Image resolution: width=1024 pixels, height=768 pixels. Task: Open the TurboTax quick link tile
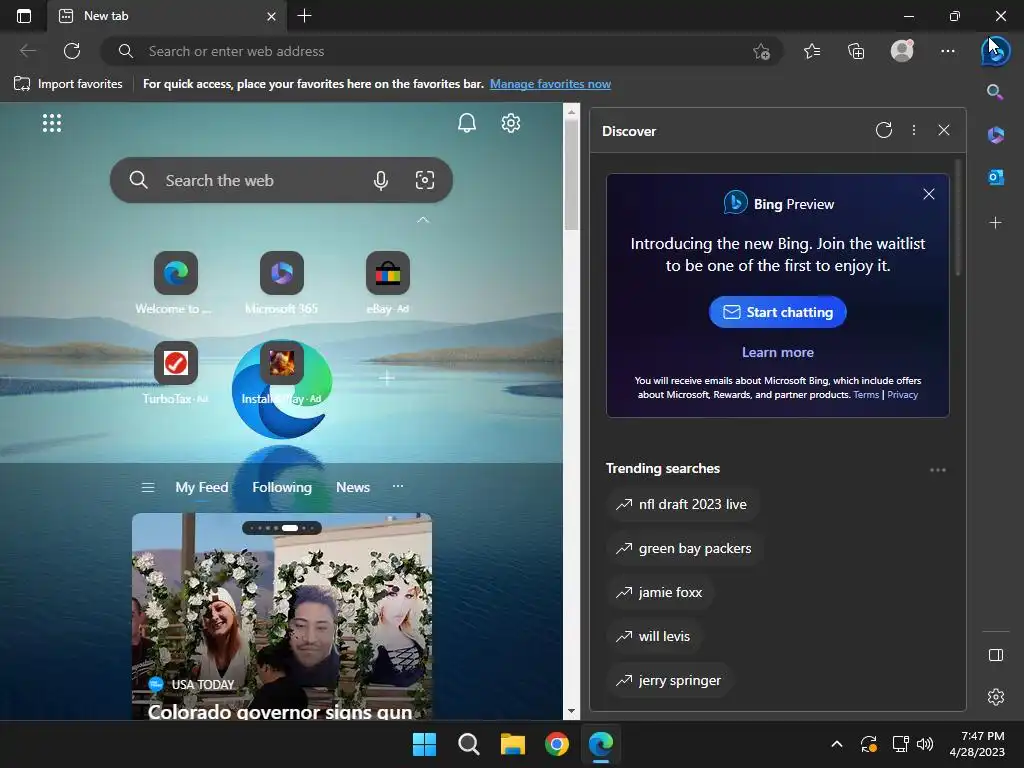click(175, 373)
